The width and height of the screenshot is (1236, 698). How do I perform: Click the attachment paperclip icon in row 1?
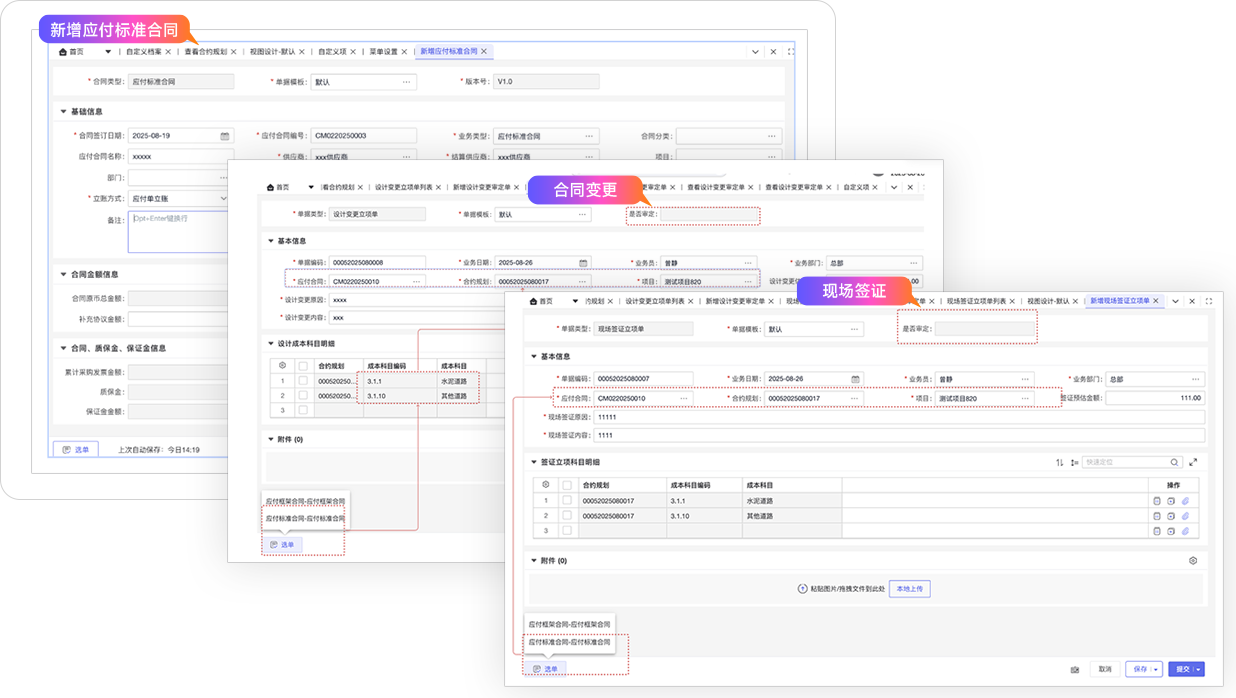click(1185, 501)
